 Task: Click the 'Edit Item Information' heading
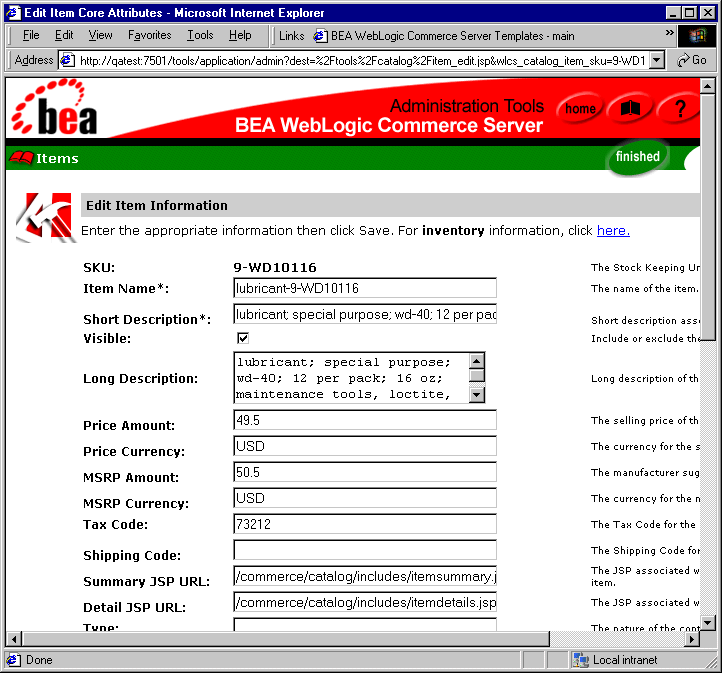point(157,205)
